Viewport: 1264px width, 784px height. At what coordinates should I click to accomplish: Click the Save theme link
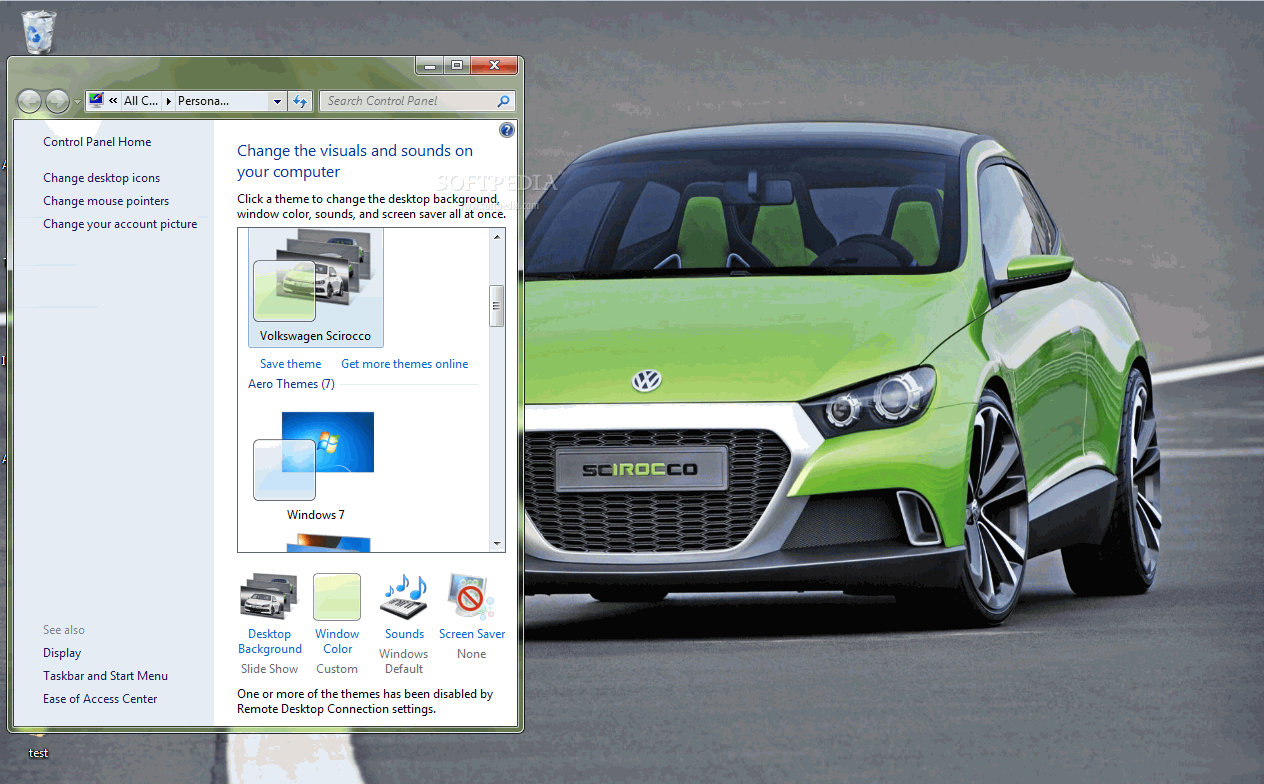point(291,364)
